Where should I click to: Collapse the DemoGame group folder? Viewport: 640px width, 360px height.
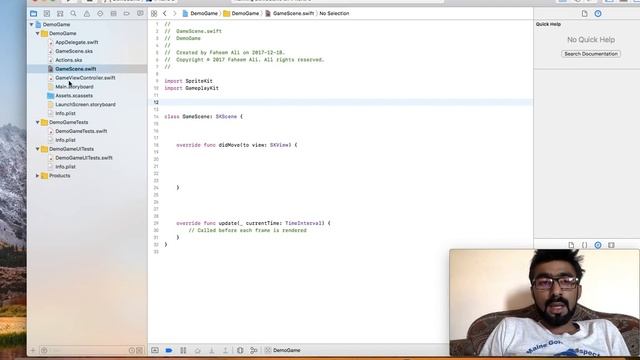[x=38, y=33]
